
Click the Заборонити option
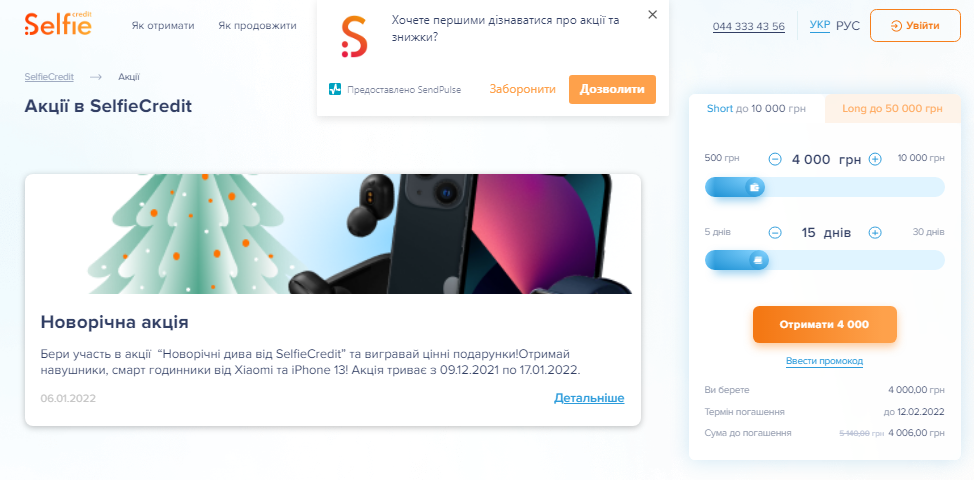pyautogui.click(x=522, y=89)
